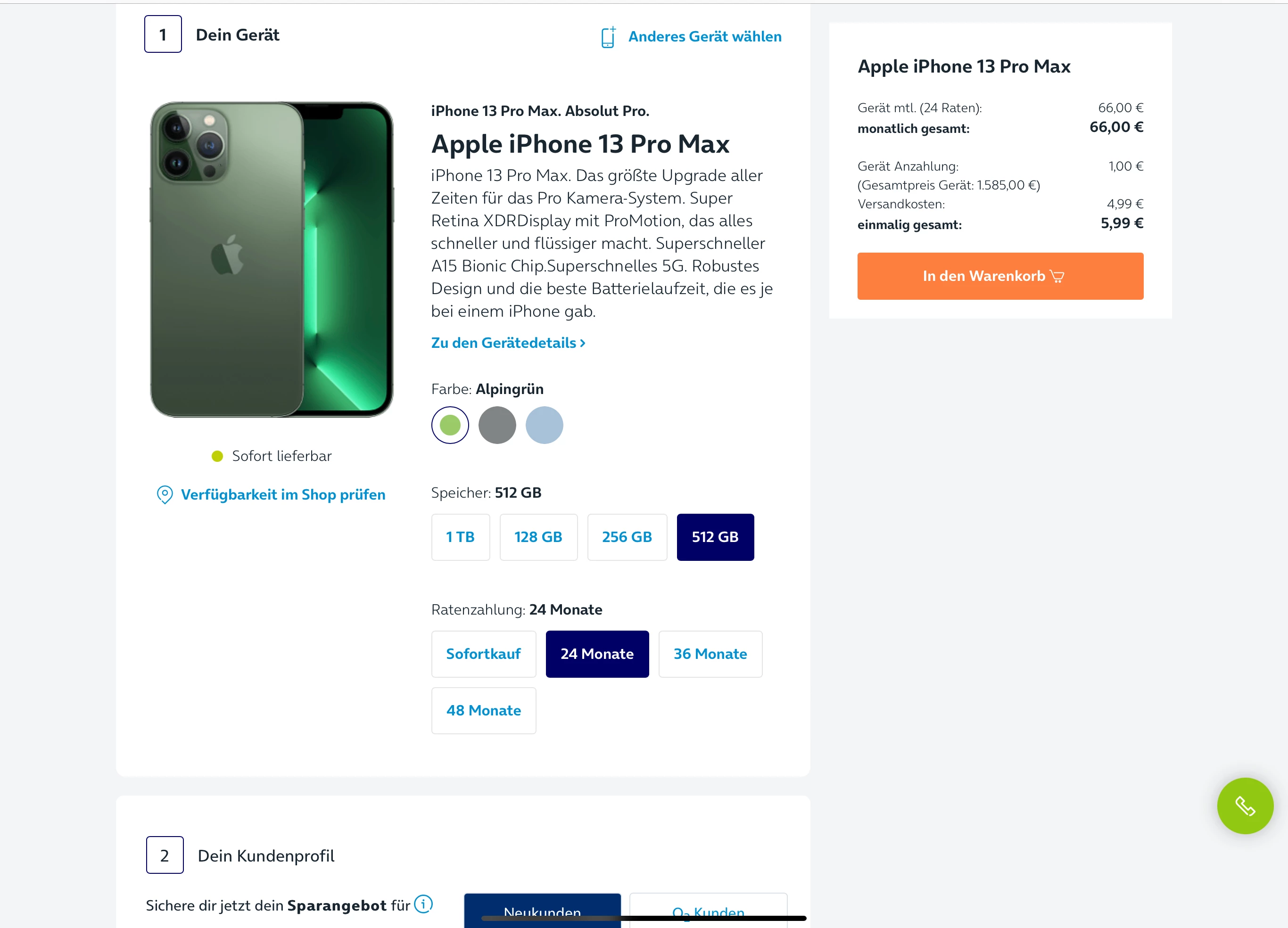Screen dimensions: 1288x928
Task: Click the shopping cart icon
Action: coord(1057,276)
